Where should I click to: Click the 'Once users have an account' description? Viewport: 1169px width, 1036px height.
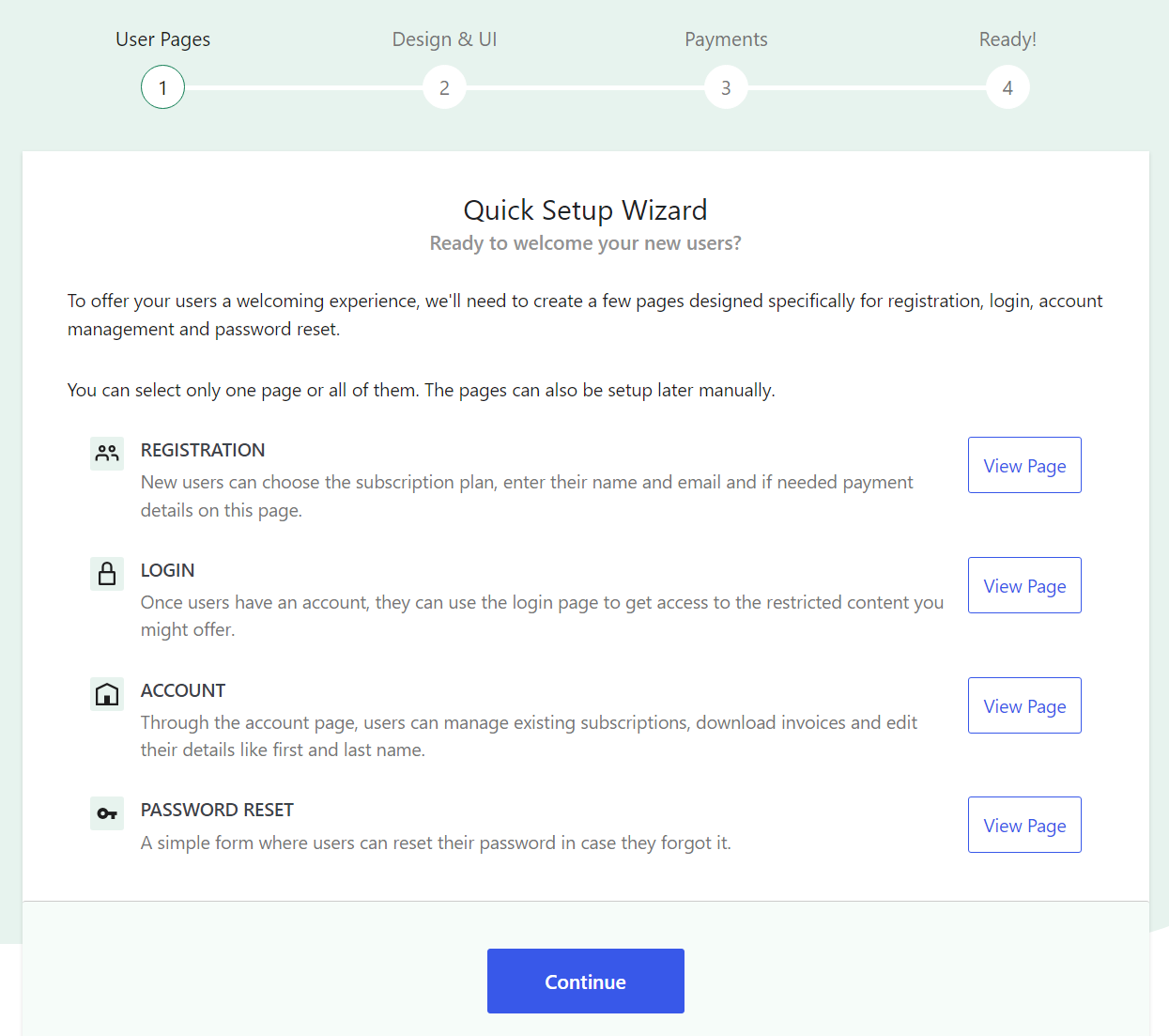(x=542, y=615)
